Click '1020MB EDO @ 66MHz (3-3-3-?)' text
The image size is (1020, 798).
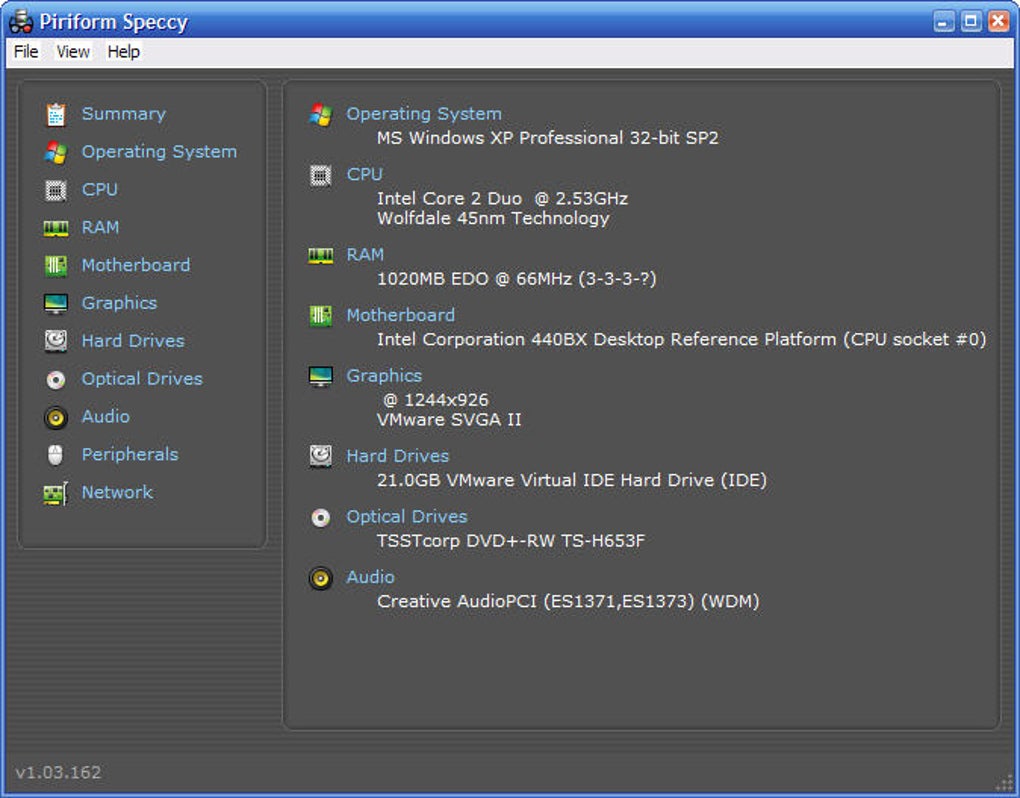[x=517, y=279]
